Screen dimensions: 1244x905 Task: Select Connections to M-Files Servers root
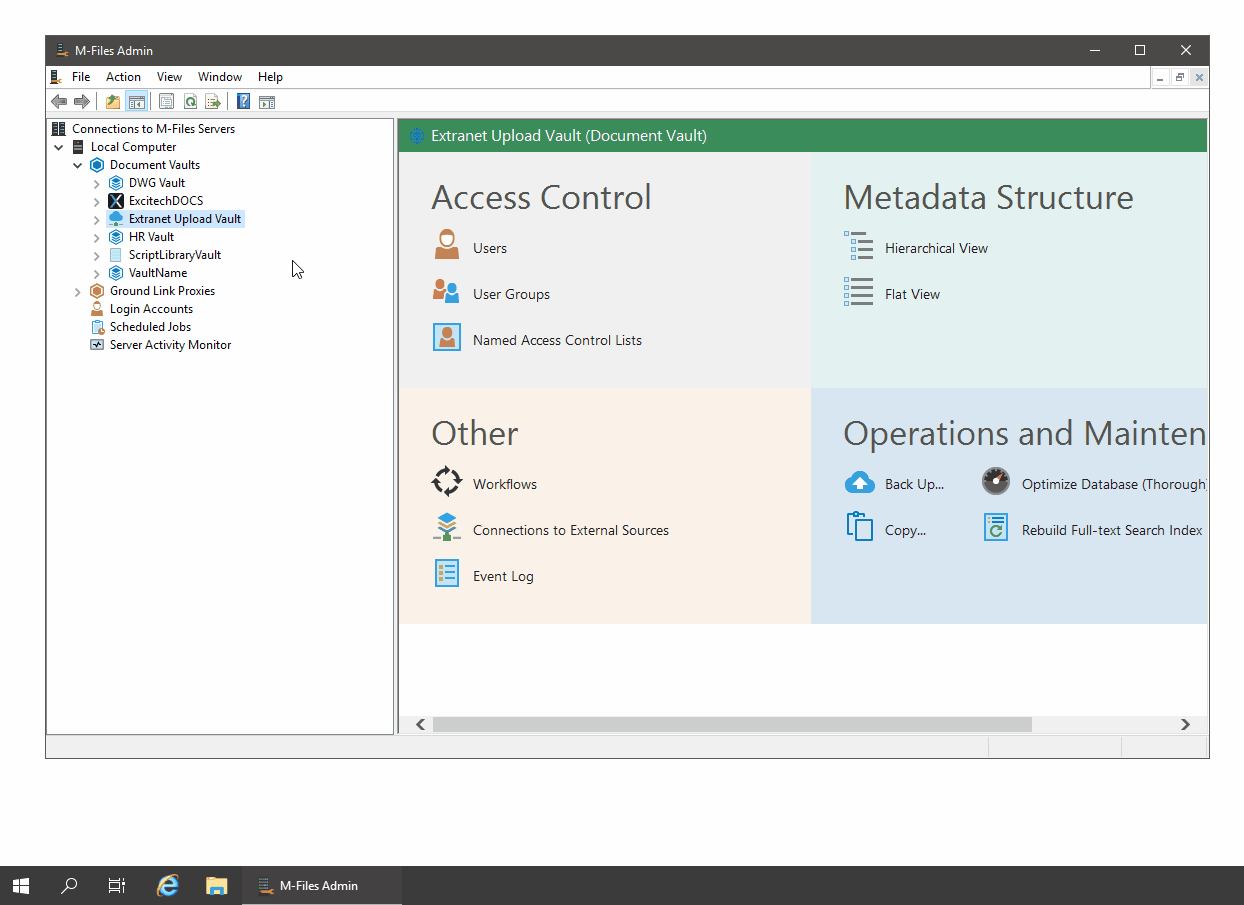[x=153, y=129]
